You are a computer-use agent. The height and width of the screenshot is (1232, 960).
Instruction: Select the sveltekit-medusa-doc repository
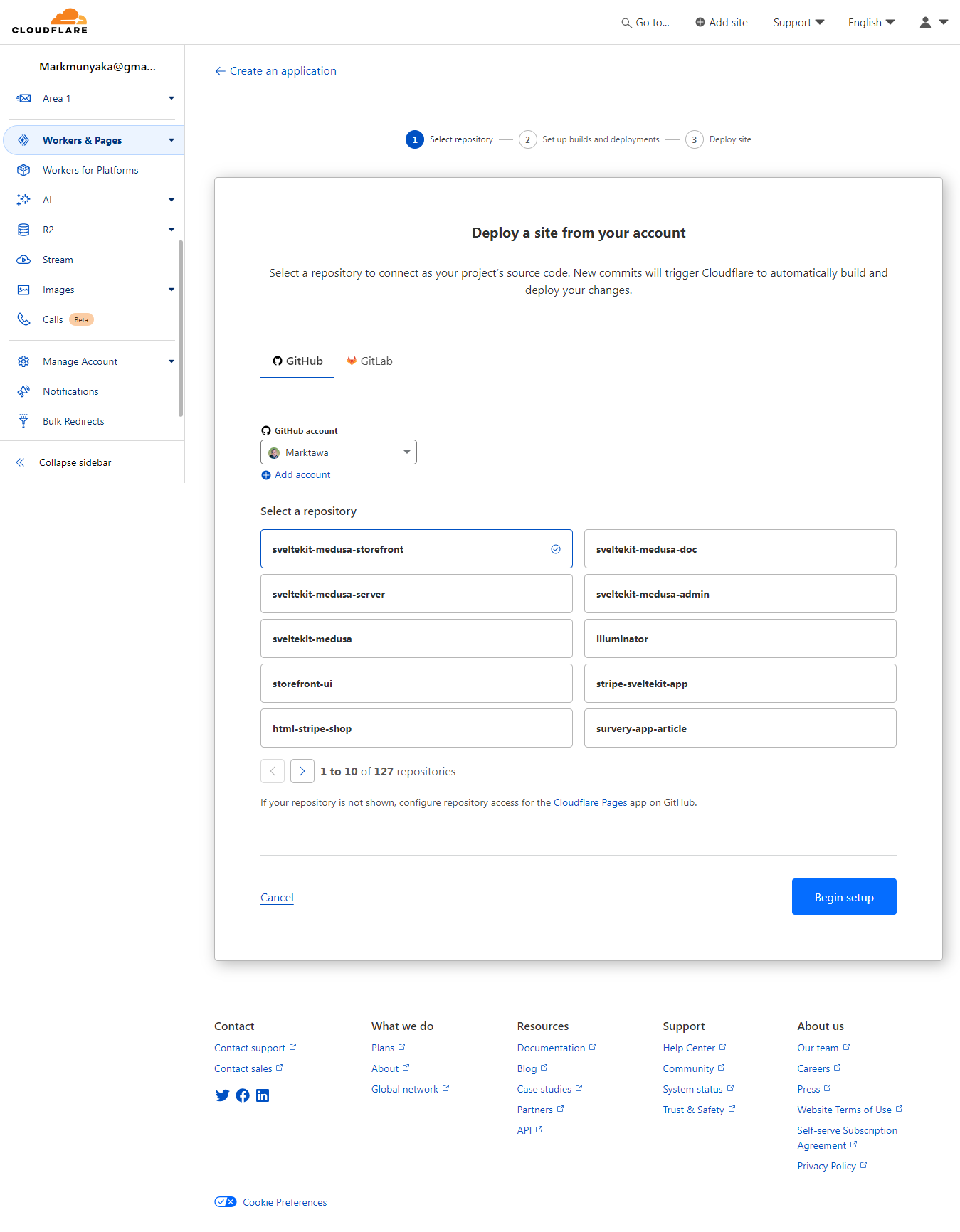click(740, 549)
